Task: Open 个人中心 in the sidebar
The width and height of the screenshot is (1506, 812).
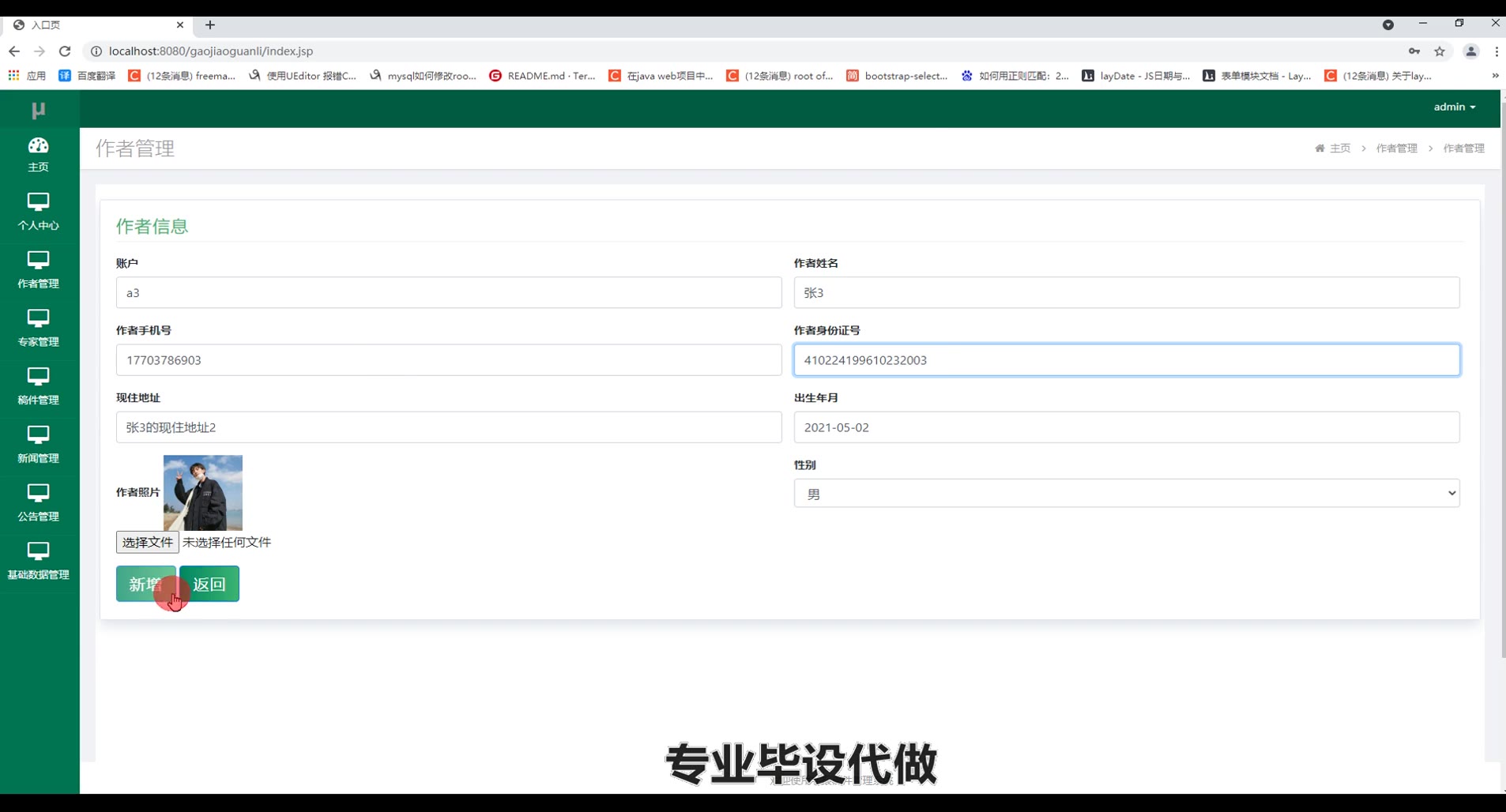Action: pos(38,212)
